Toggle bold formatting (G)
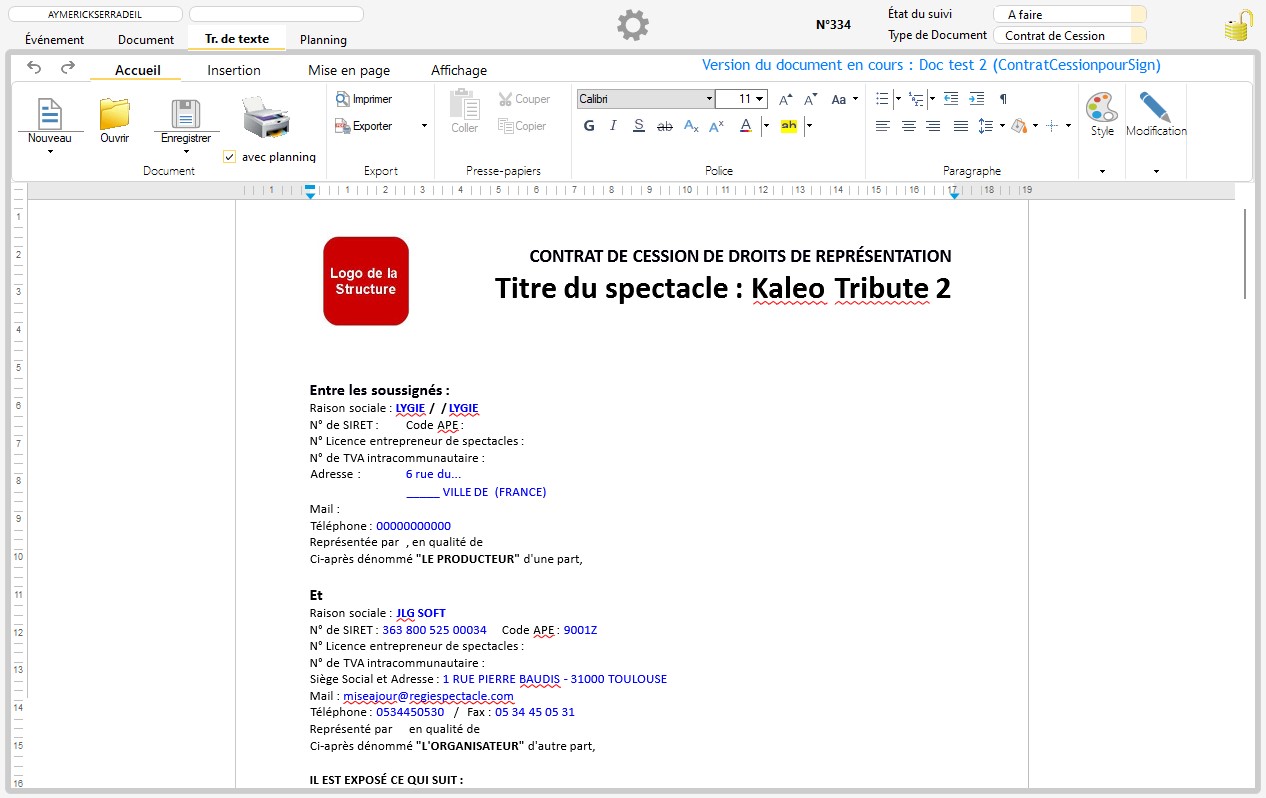The width and height of the screenshot is (1266, 798). (x=589, y=126)
